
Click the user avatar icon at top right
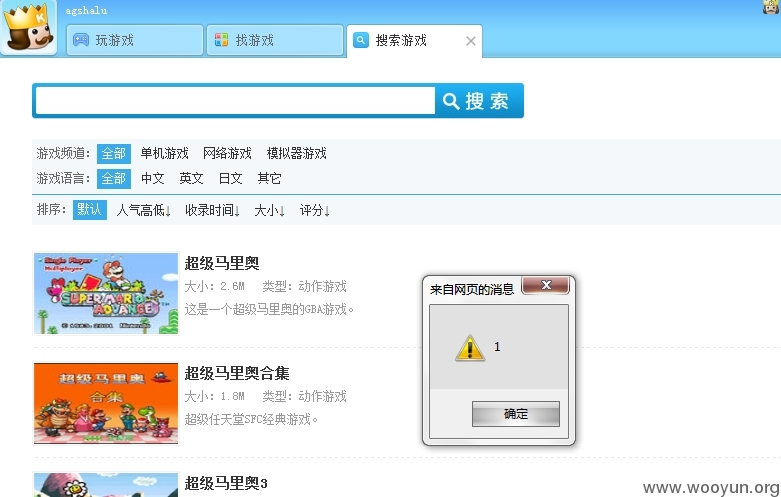tap(771, 6)
